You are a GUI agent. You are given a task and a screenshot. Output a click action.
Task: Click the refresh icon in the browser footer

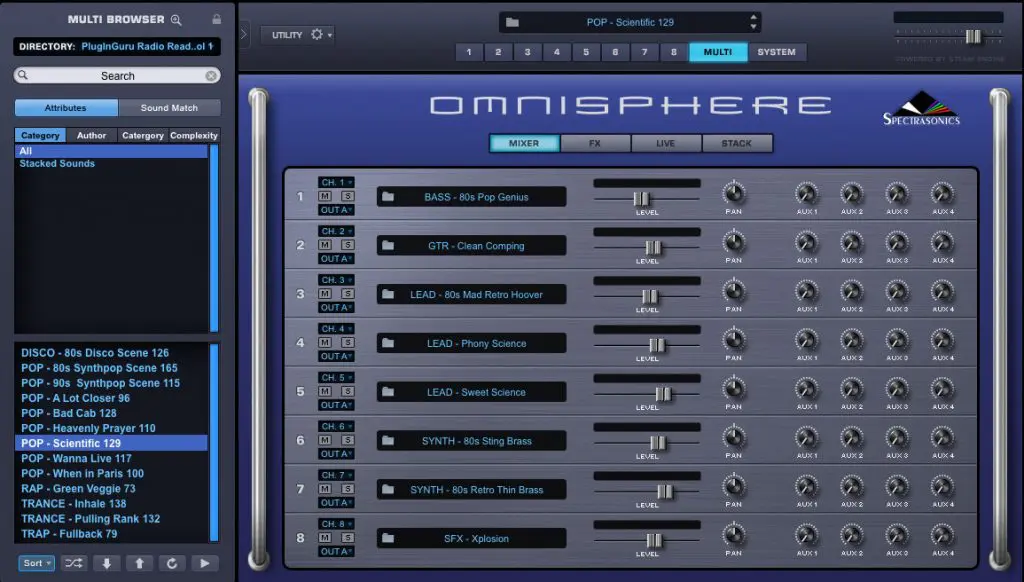172,563
